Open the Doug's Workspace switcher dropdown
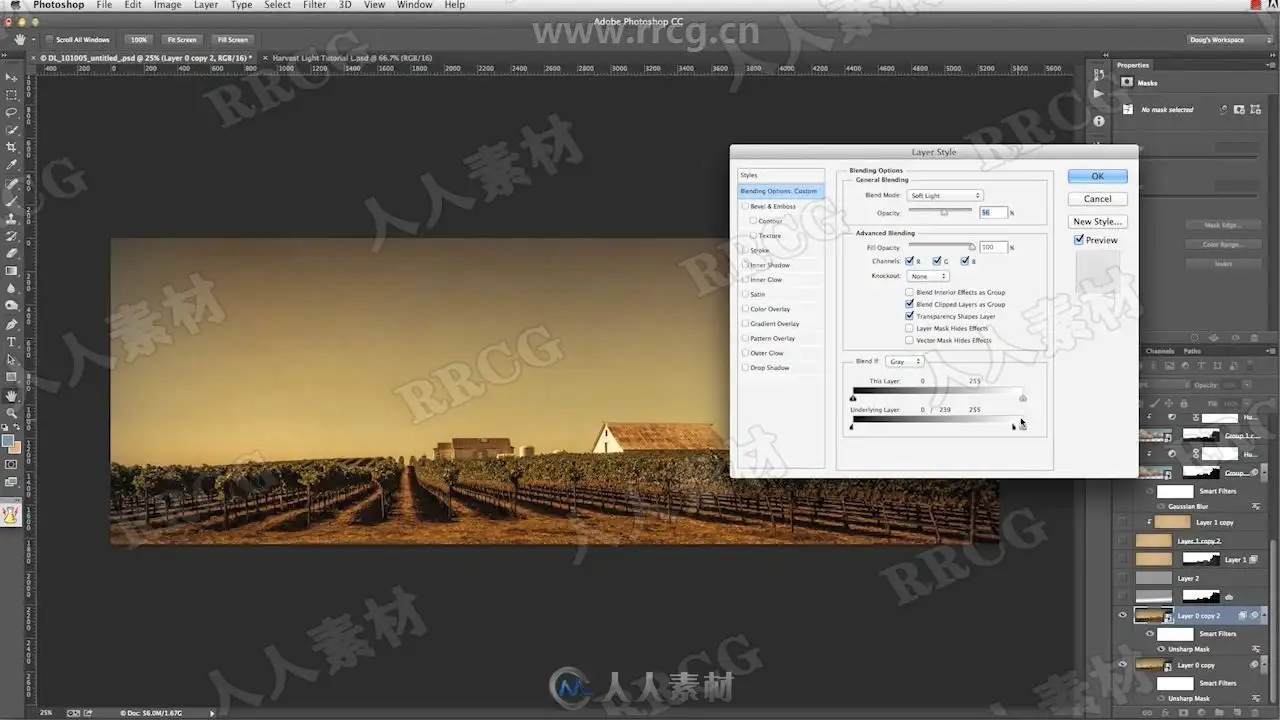The height and width of the screenshot is (720, 1280). [1229, 40]
